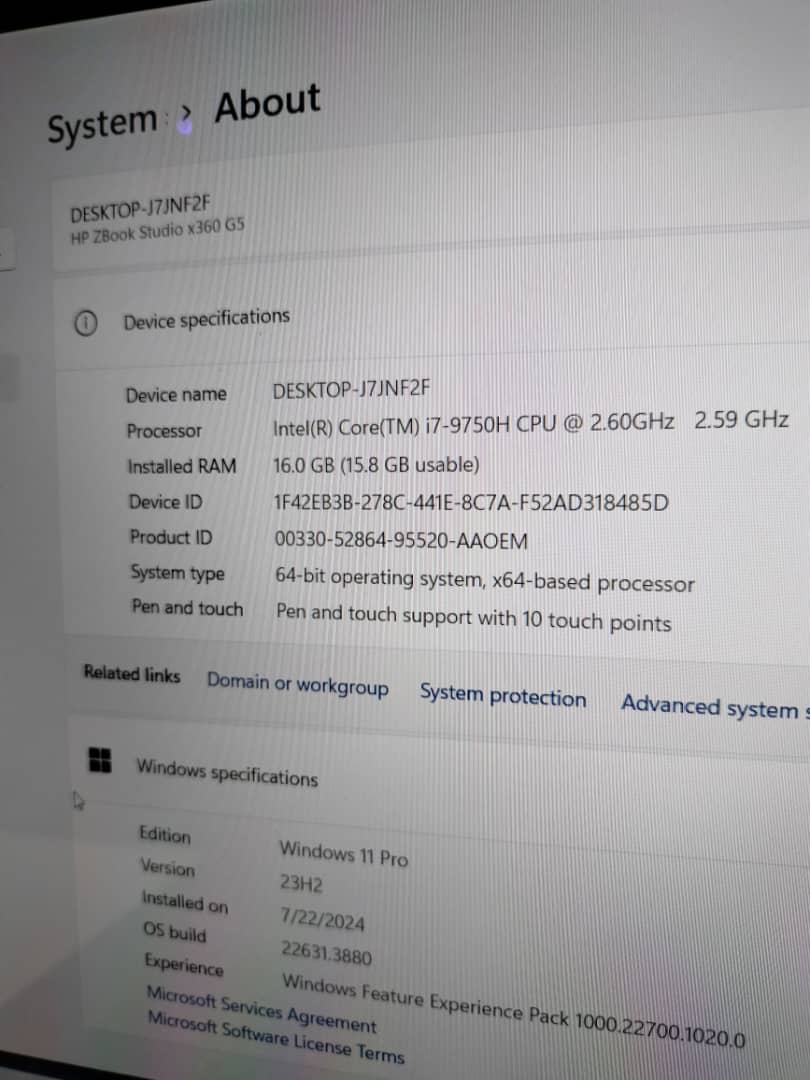Image resolution: width=810 pixels, height=1080 pixels.
Task: Open Microsoft Services Agreement link
Action: pyautogui.click(x=261, y=1010)
